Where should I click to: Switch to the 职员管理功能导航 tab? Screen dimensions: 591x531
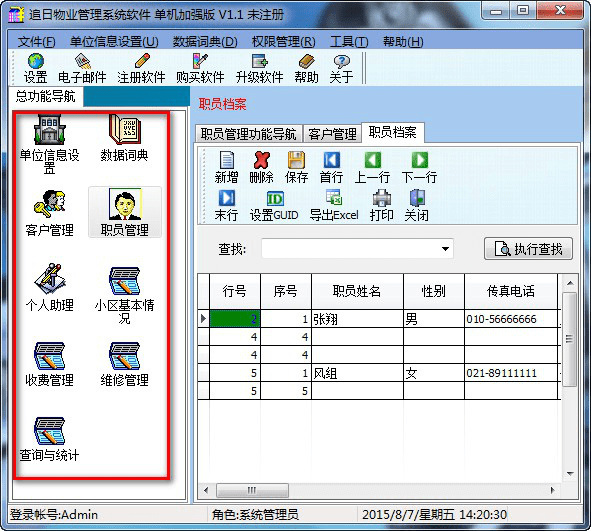tap(248, 134)
